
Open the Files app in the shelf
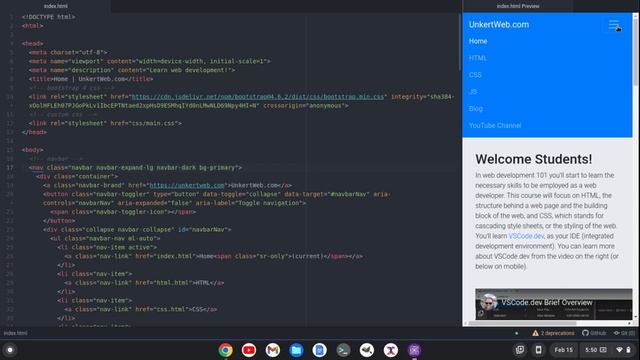click(296, 350)
